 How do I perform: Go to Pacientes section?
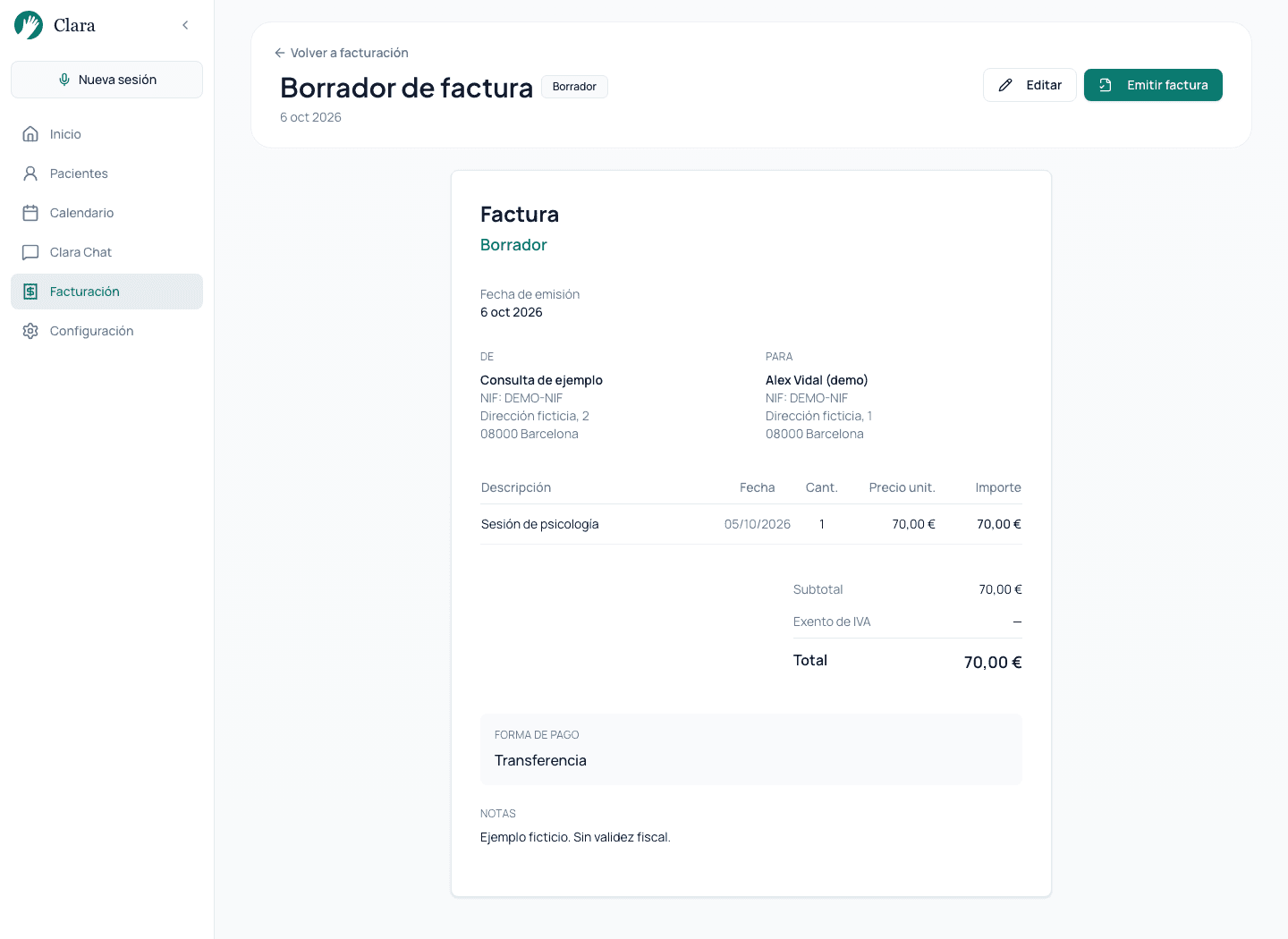(106, 173)
